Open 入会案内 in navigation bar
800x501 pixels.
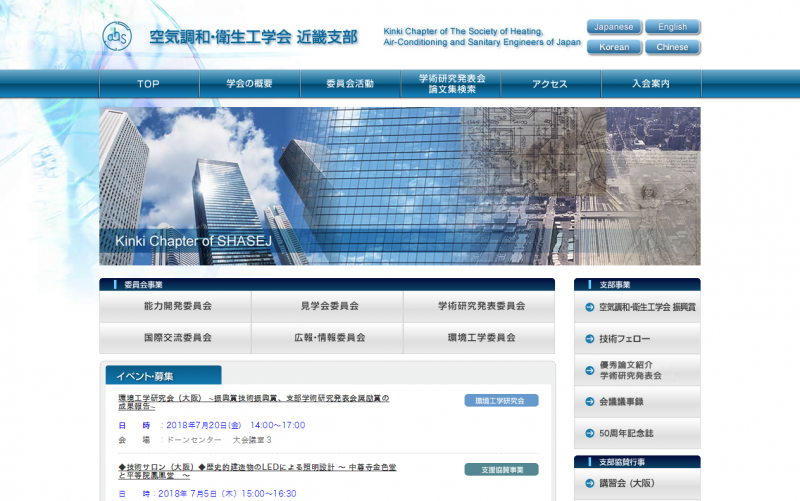pos(651,84)
